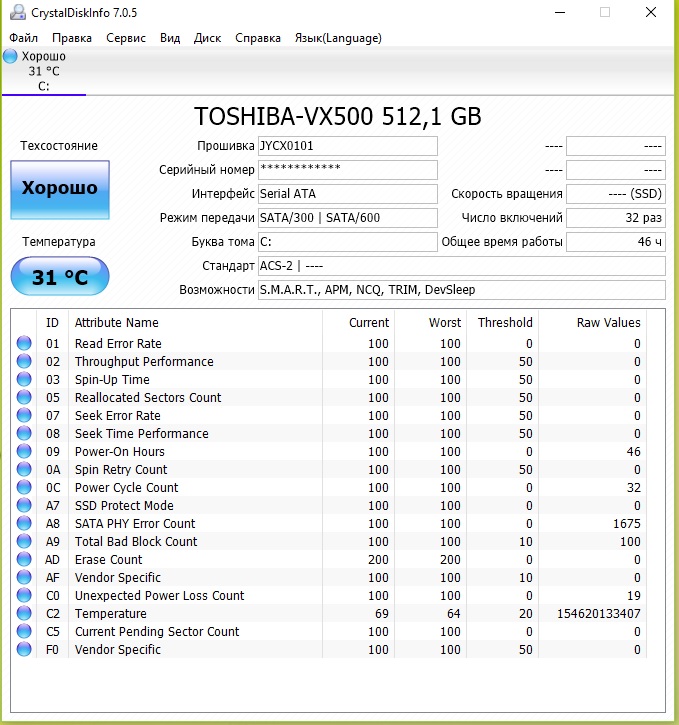Open the Вид menu
679x725 pixels.
pyautogui.click(x=170, y=38)
